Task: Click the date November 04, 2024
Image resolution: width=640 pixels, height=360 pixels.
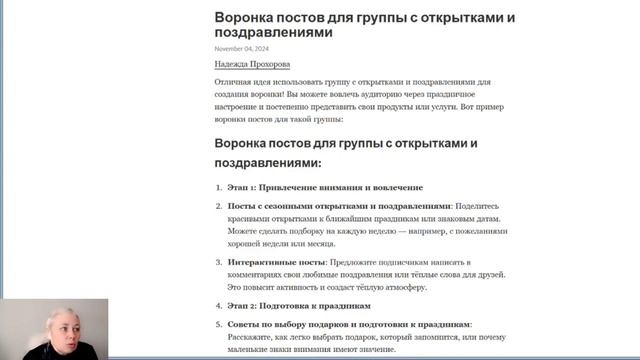Action: [242, 49]
